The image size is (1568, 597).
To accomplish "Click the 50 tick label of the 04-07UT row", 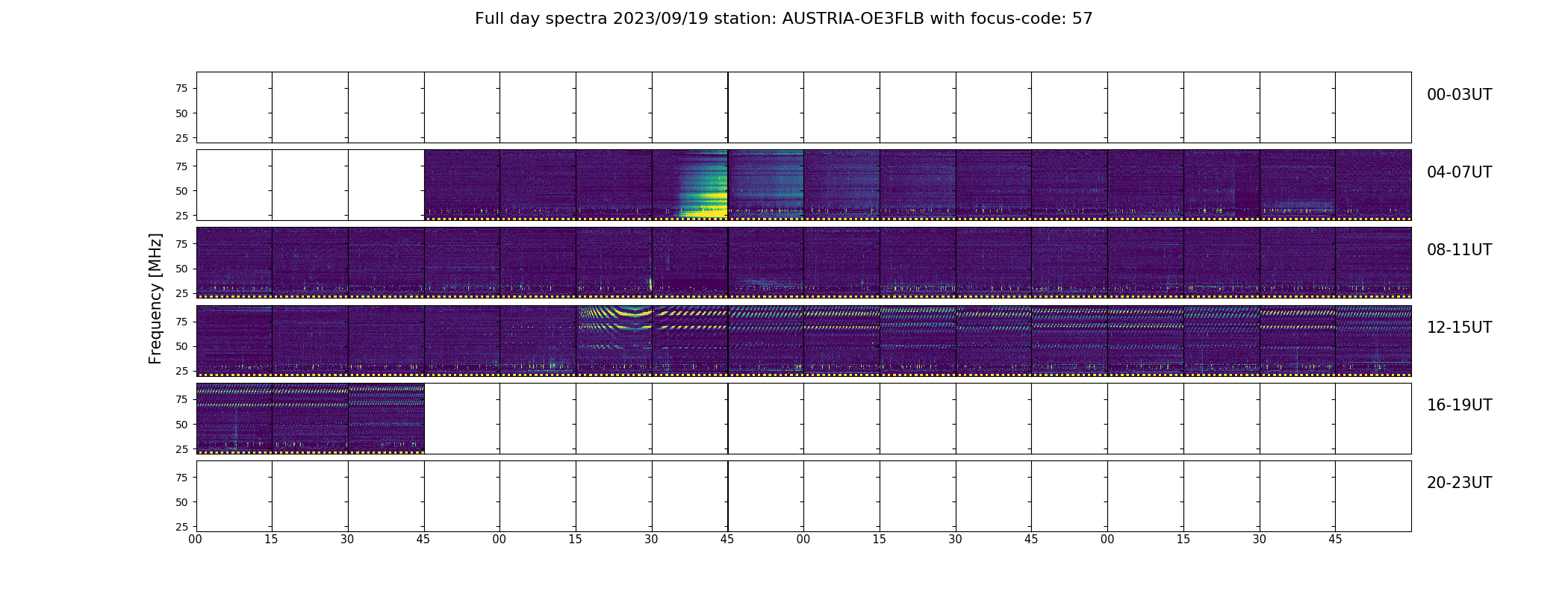I will (181, 191).
